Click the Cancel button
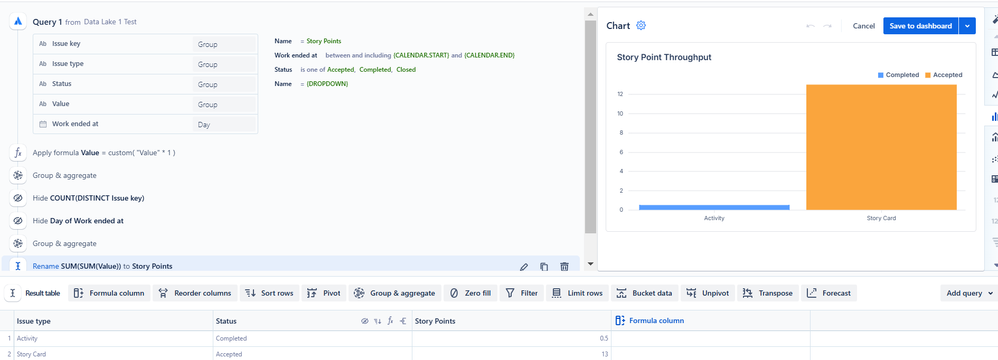 864,26
